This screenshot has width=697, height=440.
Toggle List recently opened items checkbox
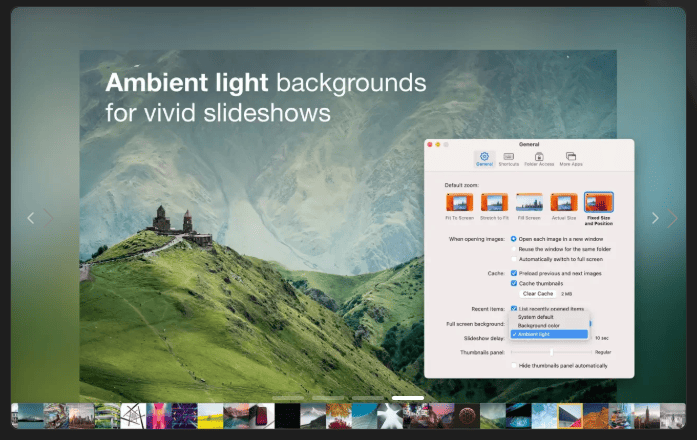click(513, 308)
